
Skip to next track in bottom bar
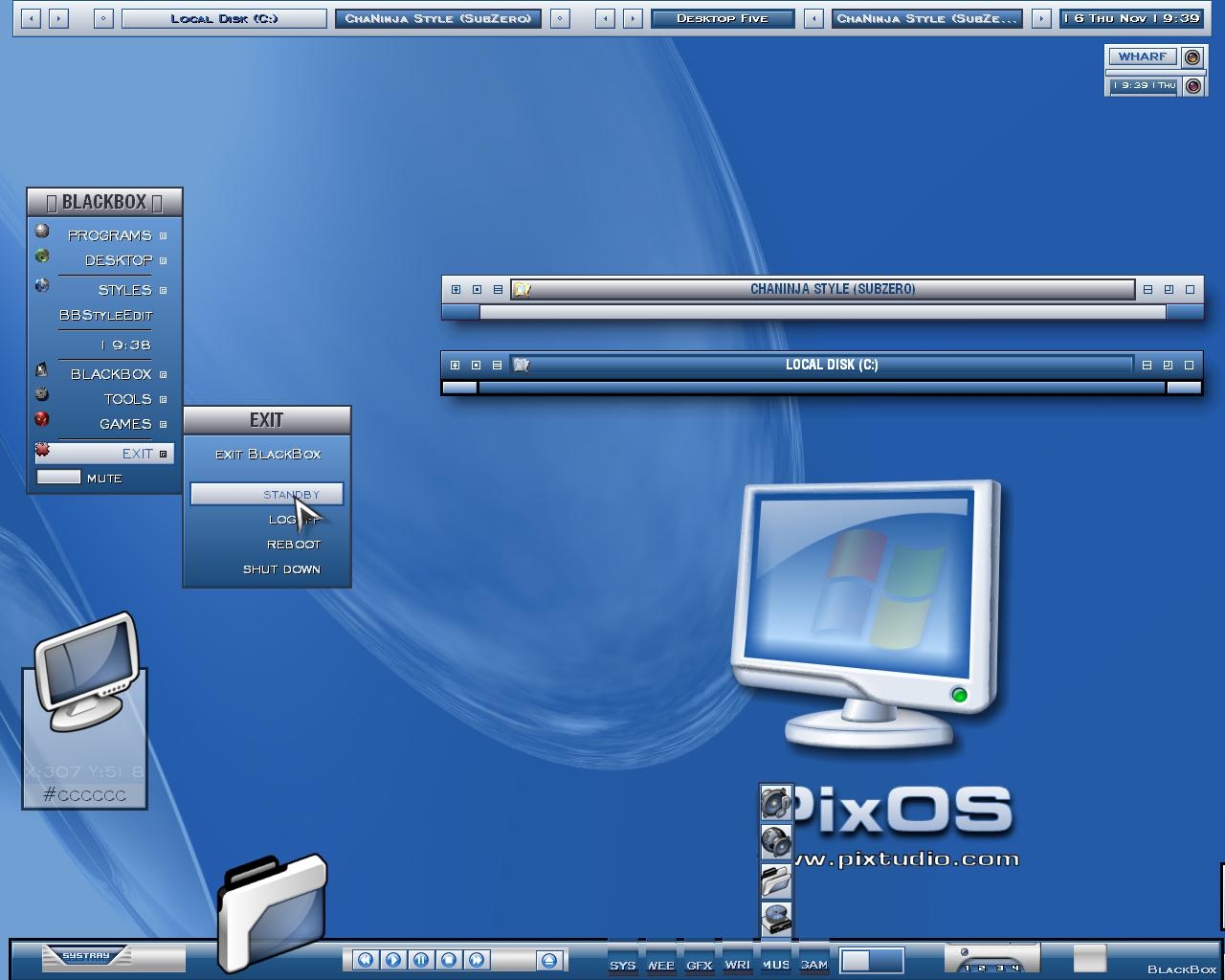click(476, 959)
